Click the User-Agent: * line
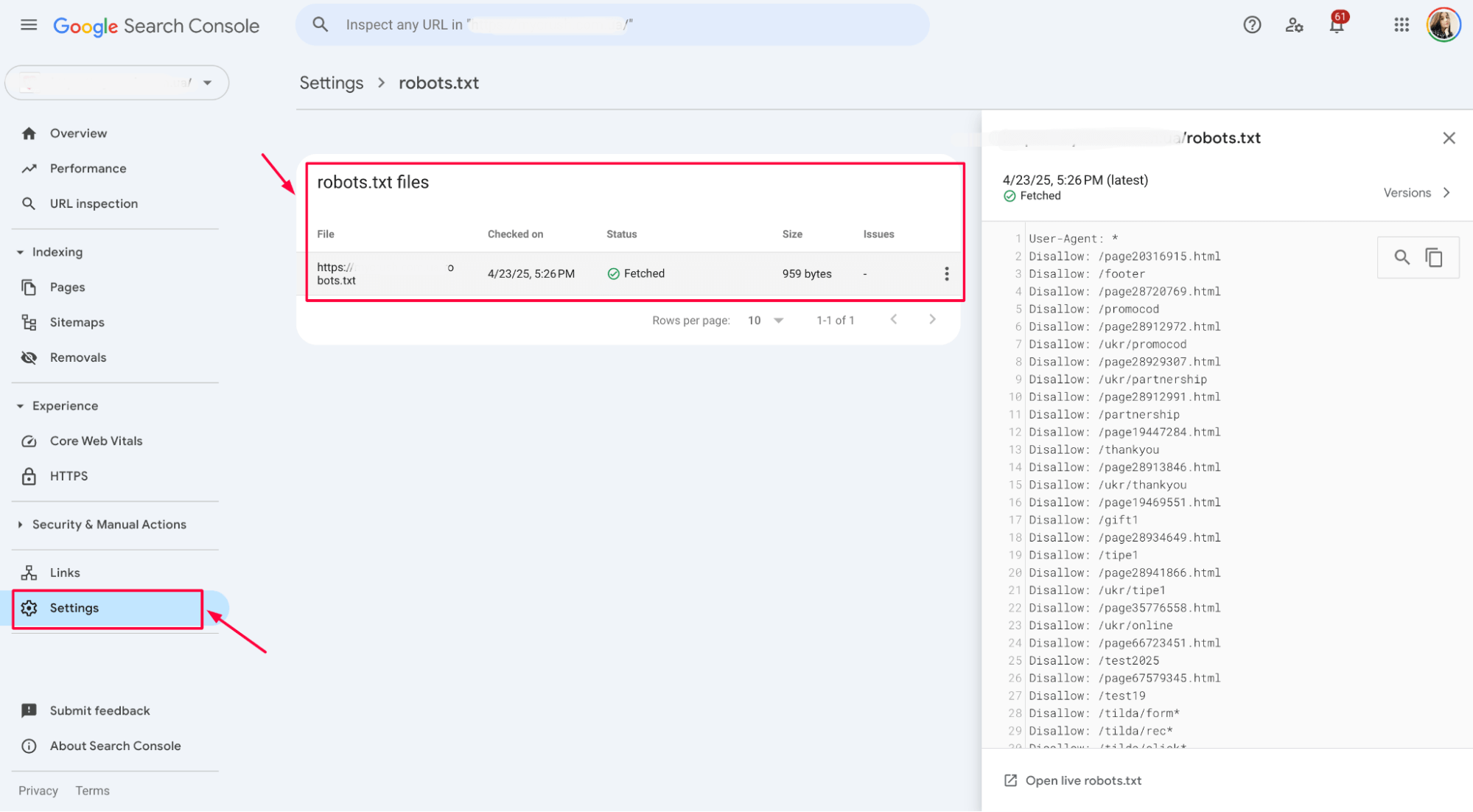1473x812 pixels. (1074, 239)
